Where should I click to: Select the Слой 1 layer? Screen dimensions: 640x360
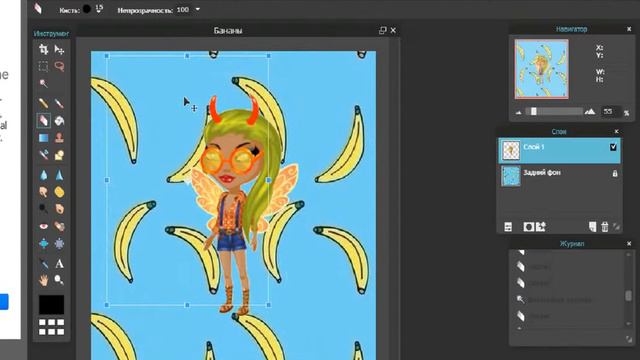559,151
